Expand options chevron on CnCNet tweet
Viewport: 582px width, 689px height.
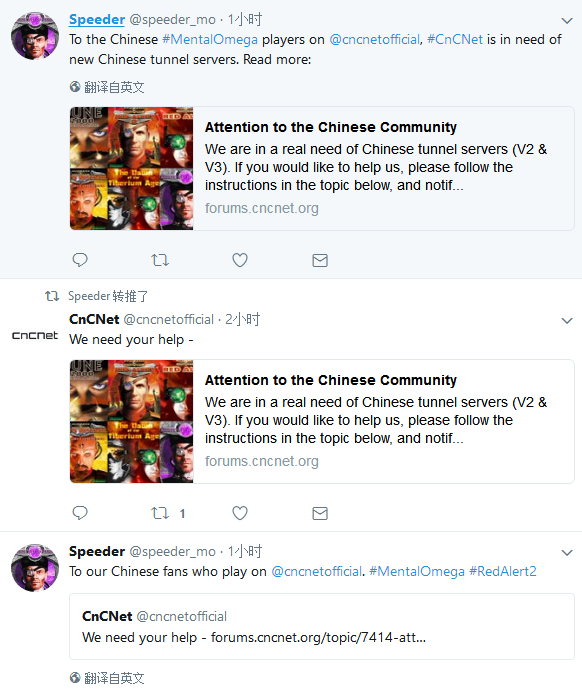(567, 321)
